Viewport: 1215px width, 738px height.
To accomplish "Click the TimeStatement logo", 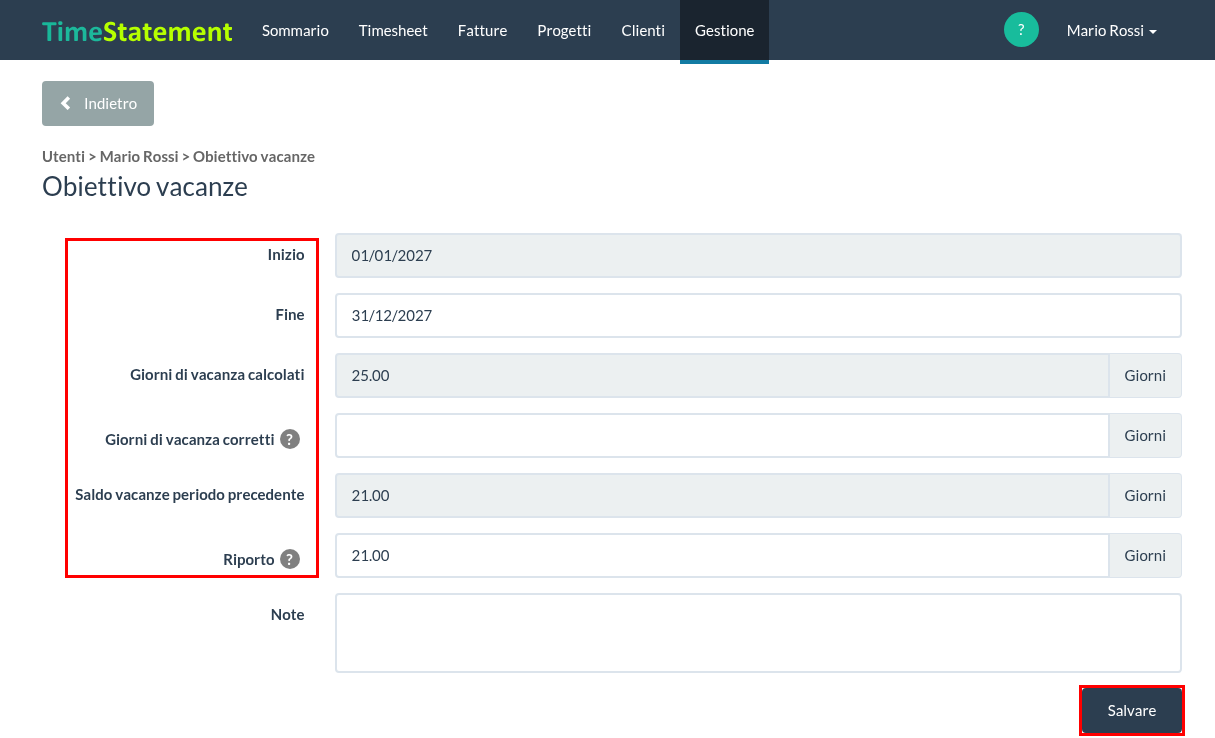I will point(137,31).
